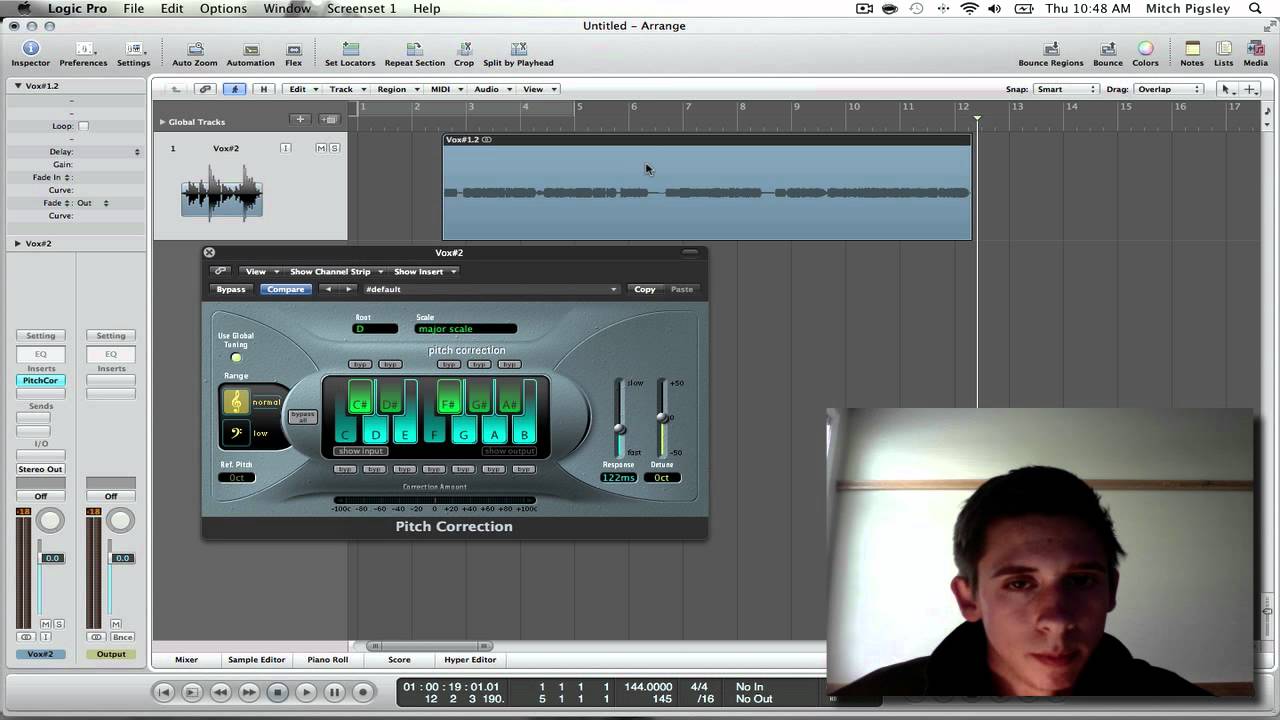Select the treble clef normal range
1280x720 pixels.
(x=236, y=402)
